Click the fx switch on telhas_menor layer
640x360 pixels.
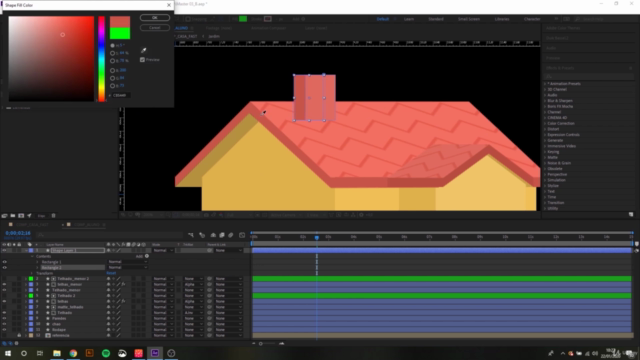click(x=123, y=284)
